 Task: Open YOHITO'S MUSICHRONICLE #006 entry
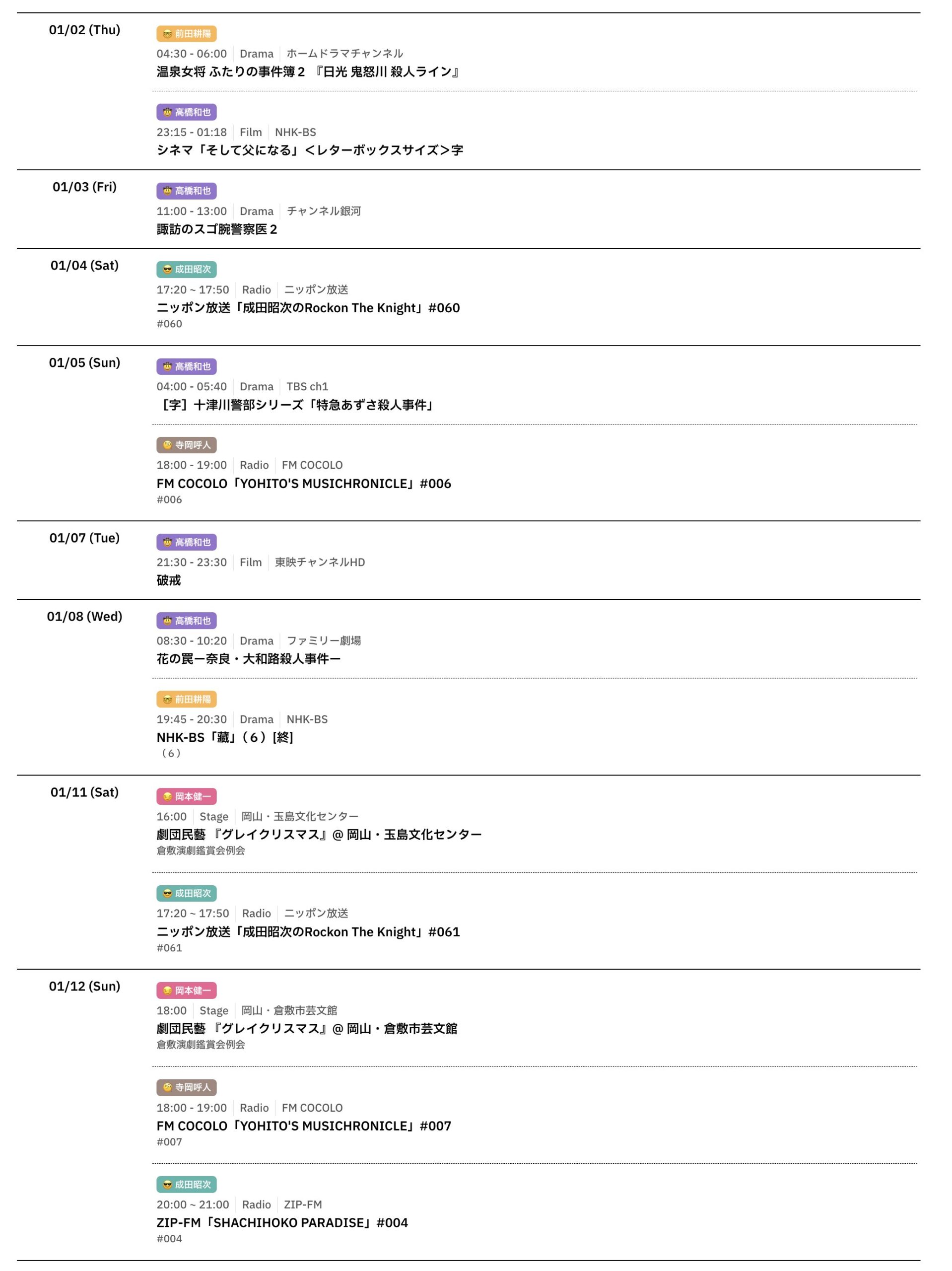[303, 484]
